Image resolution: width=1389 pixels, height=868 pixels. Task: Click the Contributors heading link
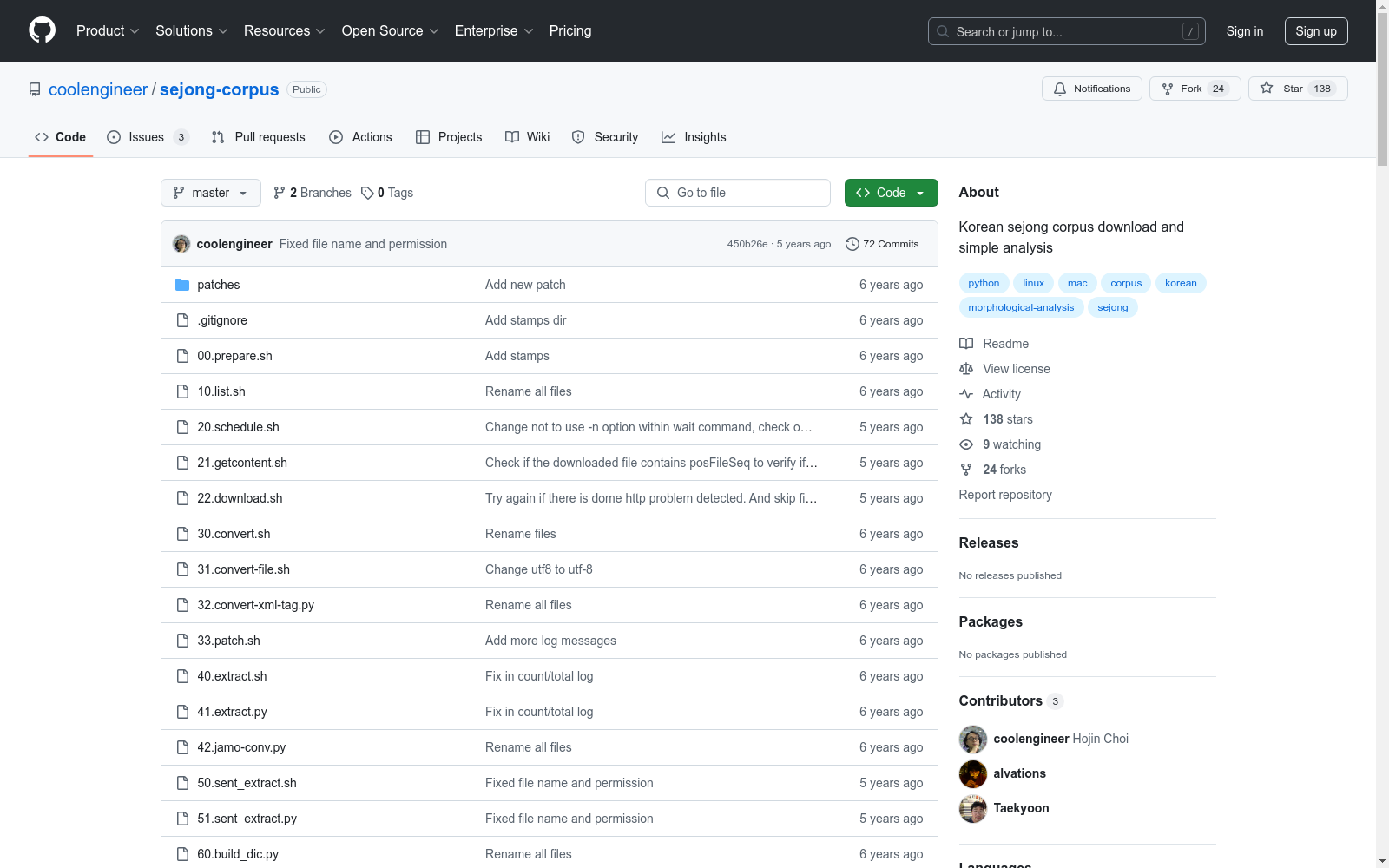tap(1010, 700)
